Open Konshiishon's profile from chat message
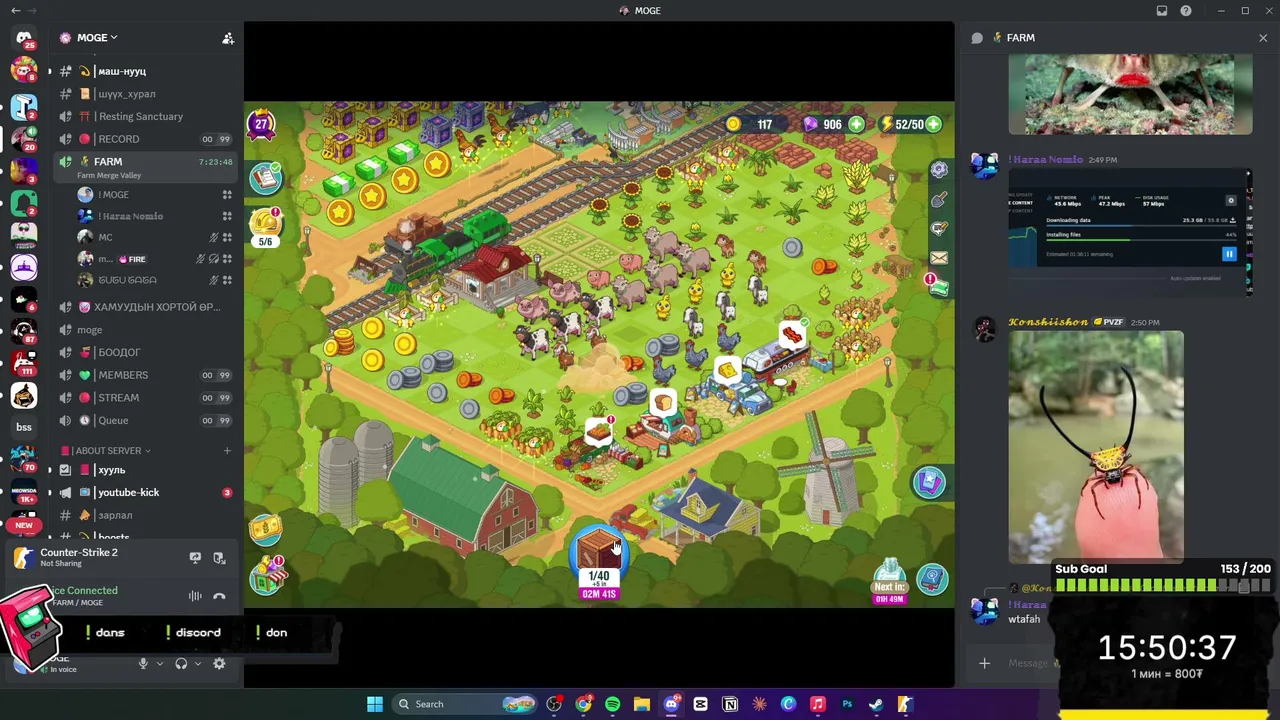The height and width of the screenshot is (720, 1280). (x=1048, y=322)
